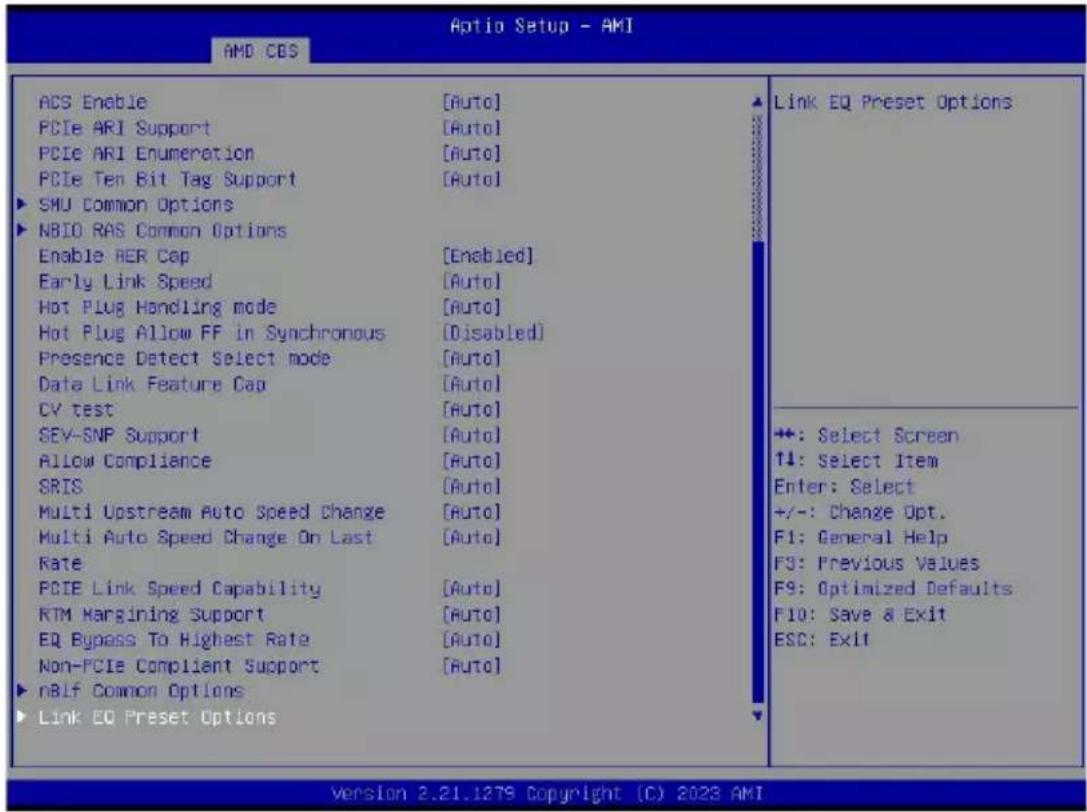Change the SEV-SNP Support value
Screen dimensions: 1087x812
point(471,435)
